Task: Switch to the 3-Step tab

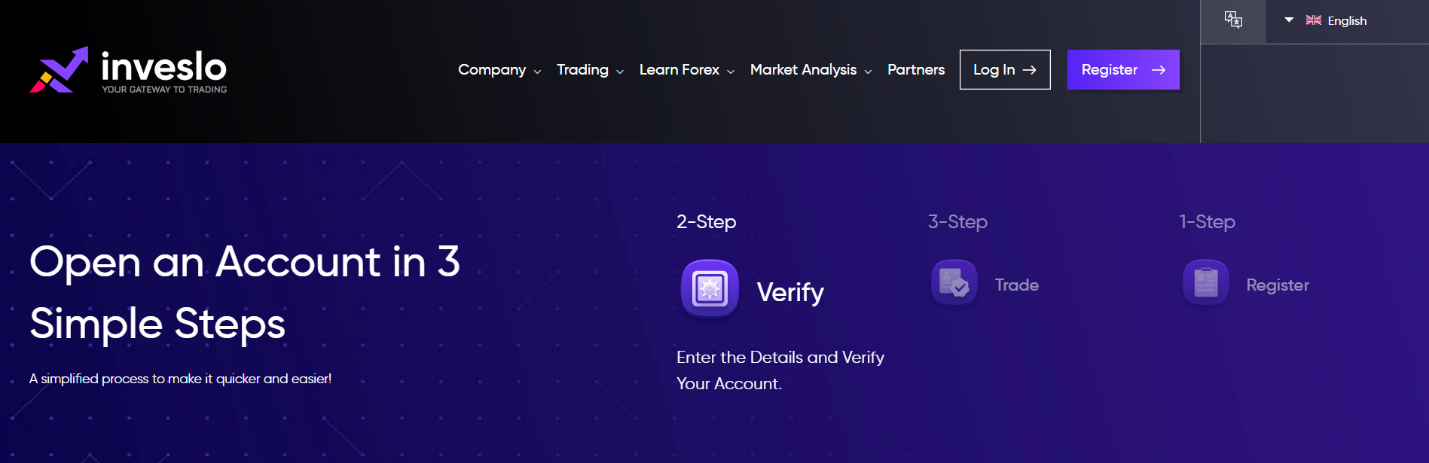Action: click(x=957, y=222)
